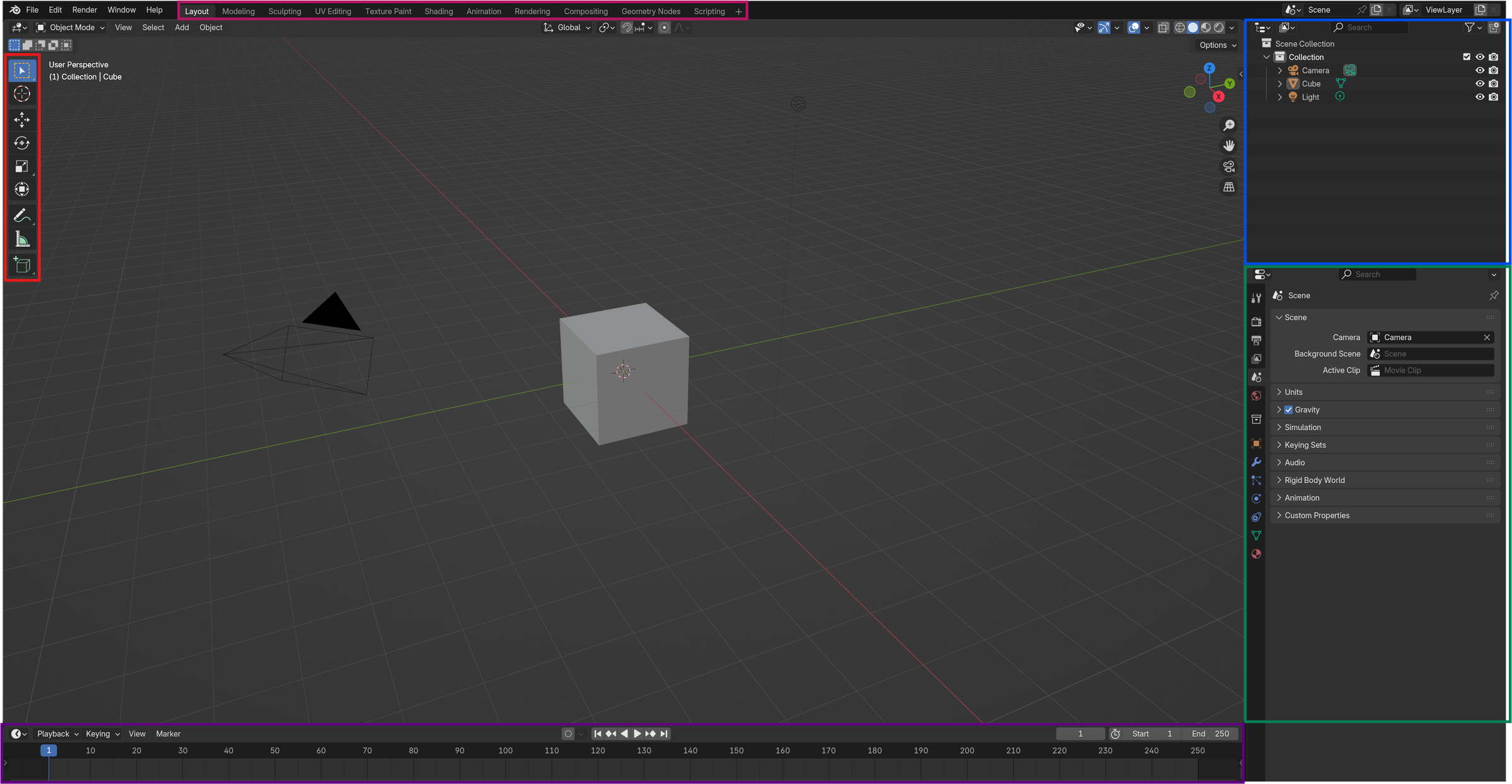The height and width of the screenshot is (784, 1512).
Task: Open viewport Options dropdown
Action: pyautogui.click(x=1217, y=45)
